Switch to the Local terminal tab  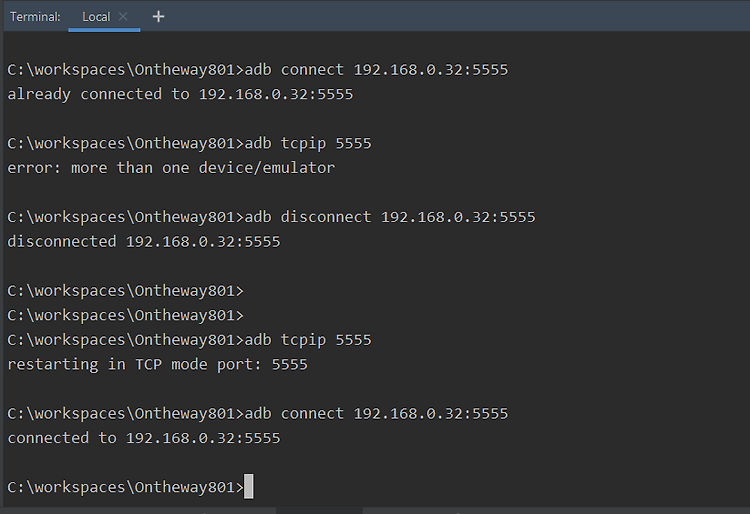tap(96, 17)
